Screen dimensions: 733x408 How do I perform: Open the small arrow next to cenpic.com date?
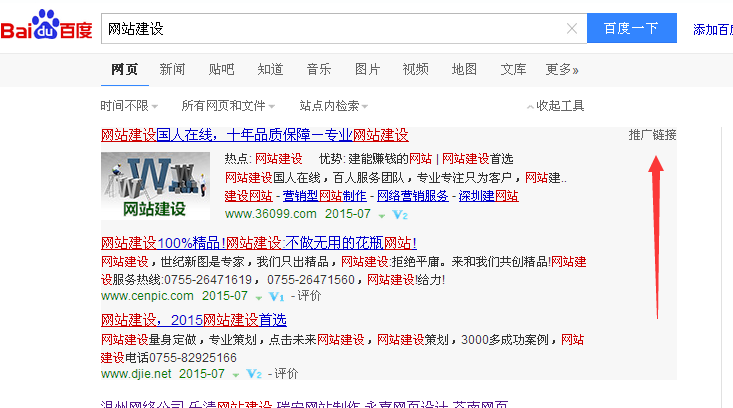(x=258, y=297)
